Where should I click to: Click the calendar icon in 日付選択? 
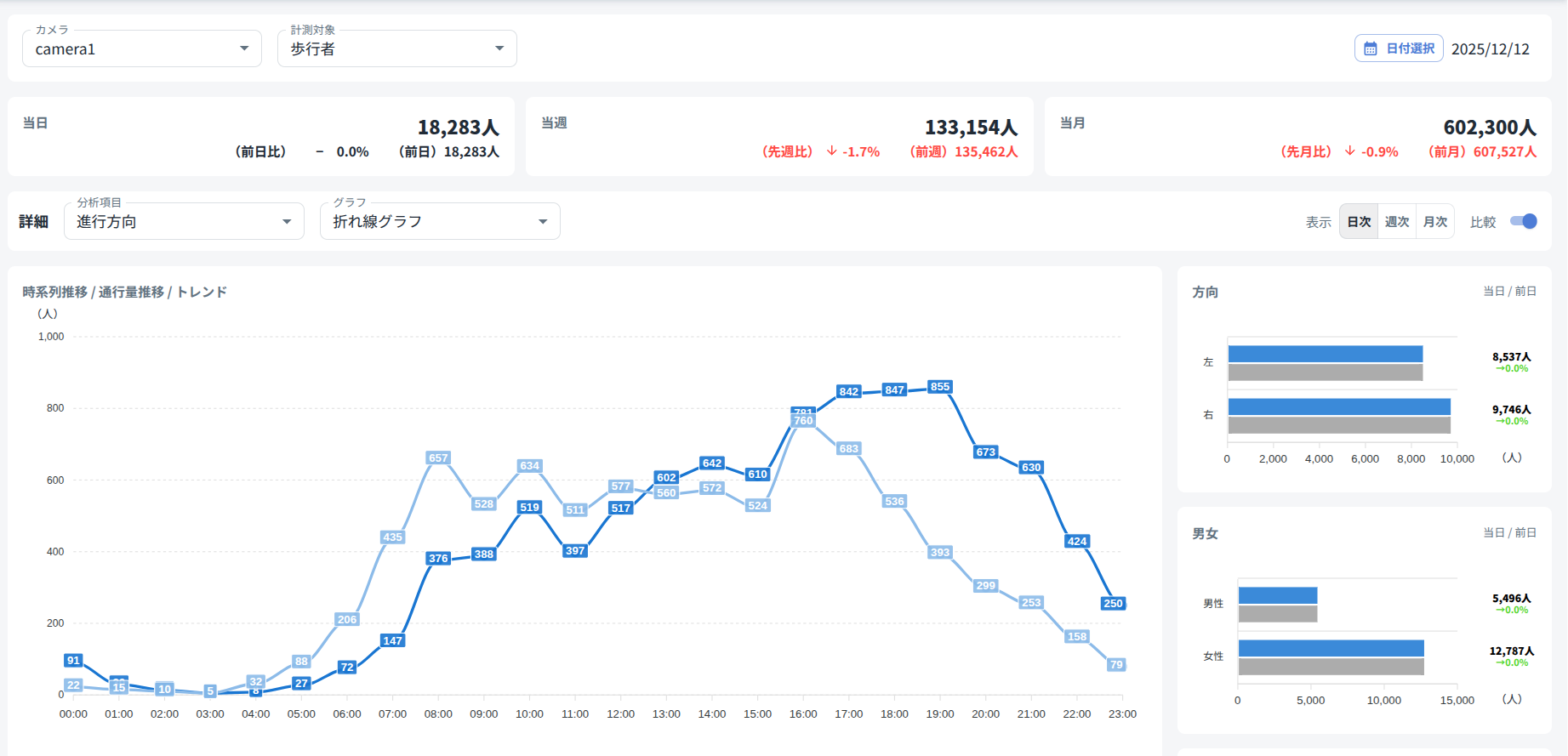point(1370,49)
